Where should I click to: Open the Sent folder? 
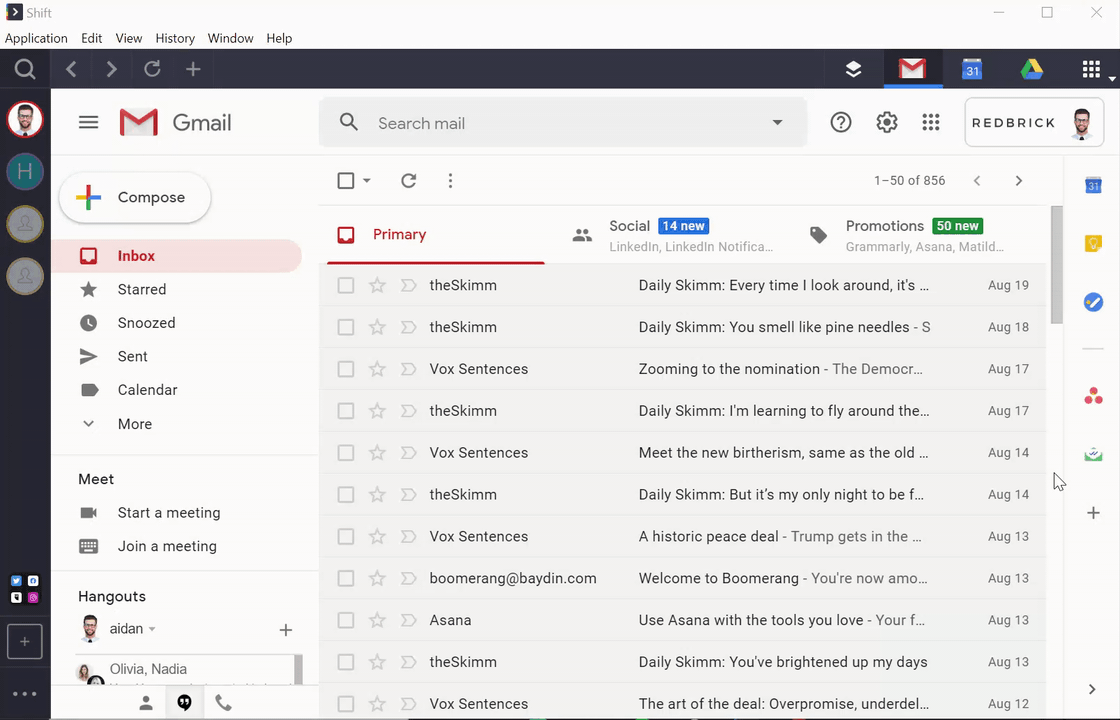click(x=132, y=356)
